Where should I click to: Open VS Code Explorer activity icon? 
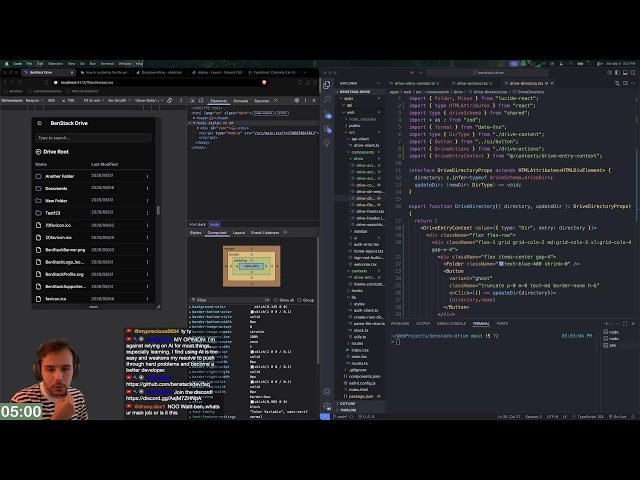coord(327,85)
